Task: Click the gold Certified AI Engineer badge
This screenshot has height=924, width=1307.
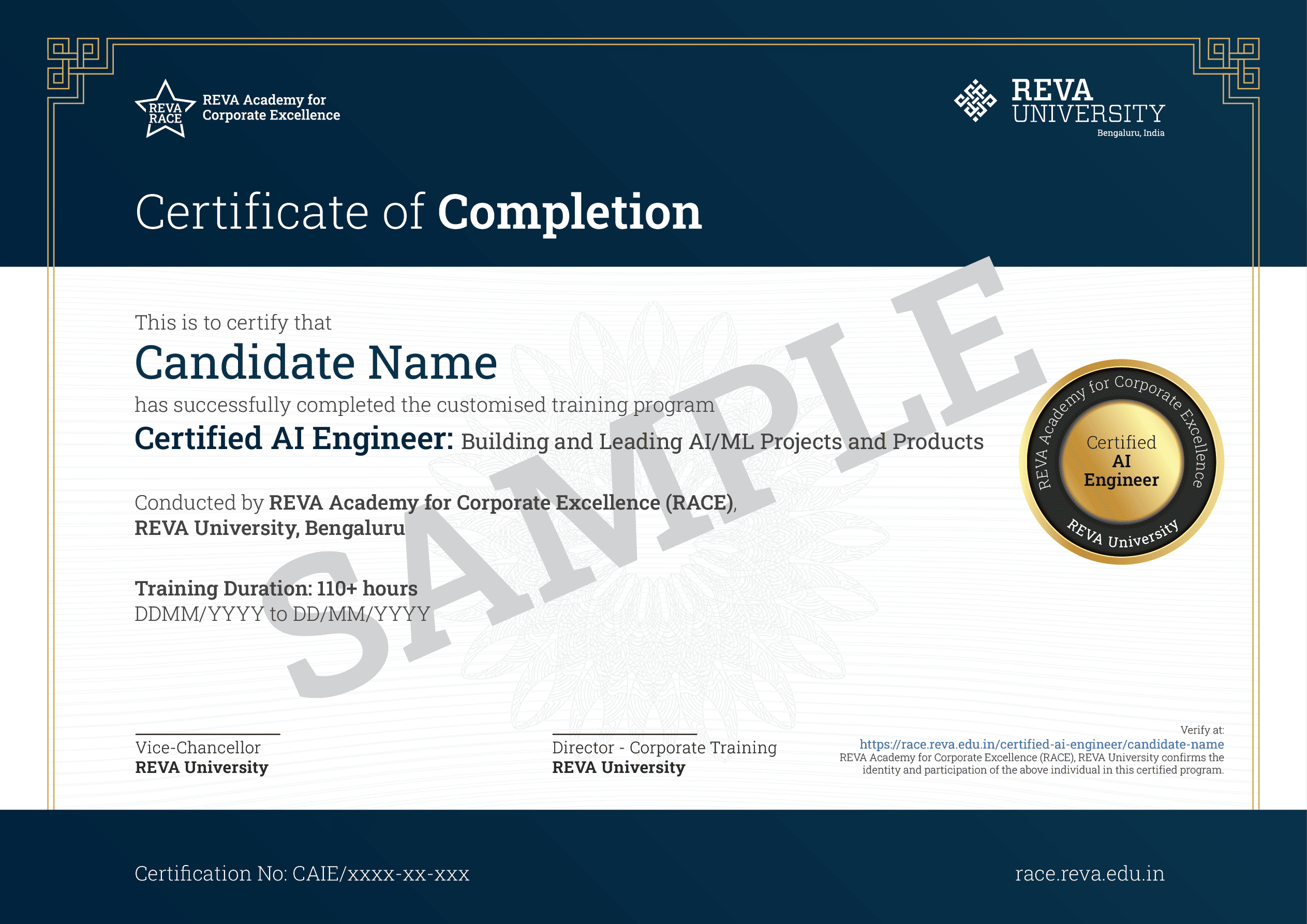Action: click(1121, 461)
